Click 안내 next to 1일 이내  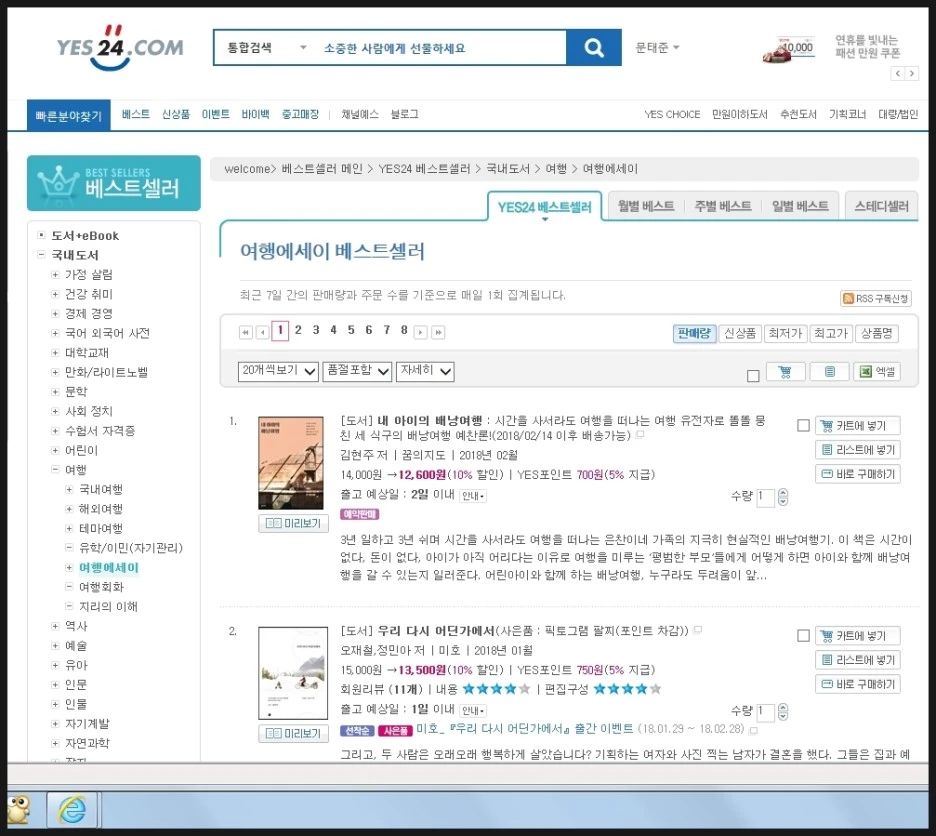click(x=473, y=711)
